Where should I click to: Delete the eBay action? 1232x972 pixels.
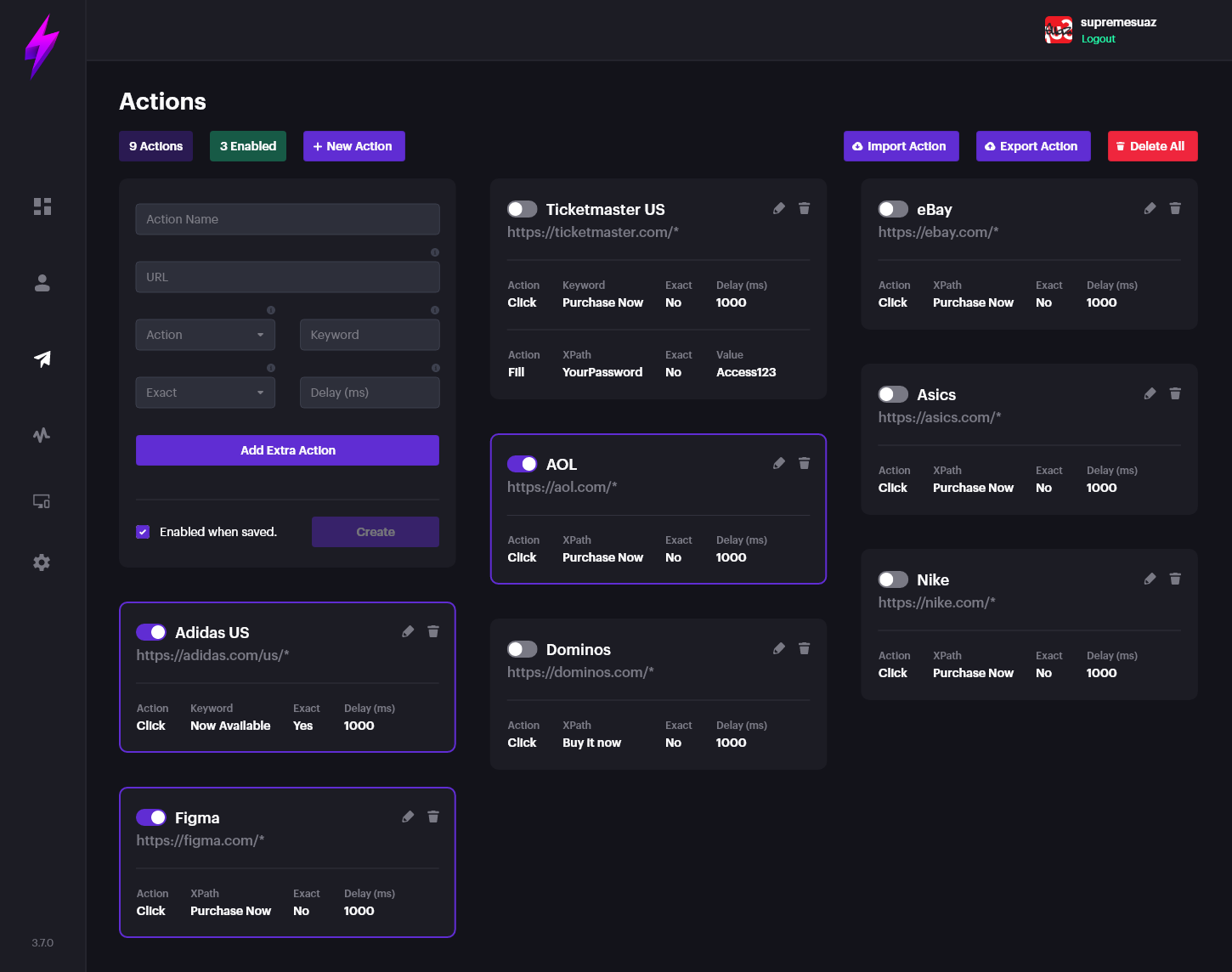click(x=1175, y=208)
